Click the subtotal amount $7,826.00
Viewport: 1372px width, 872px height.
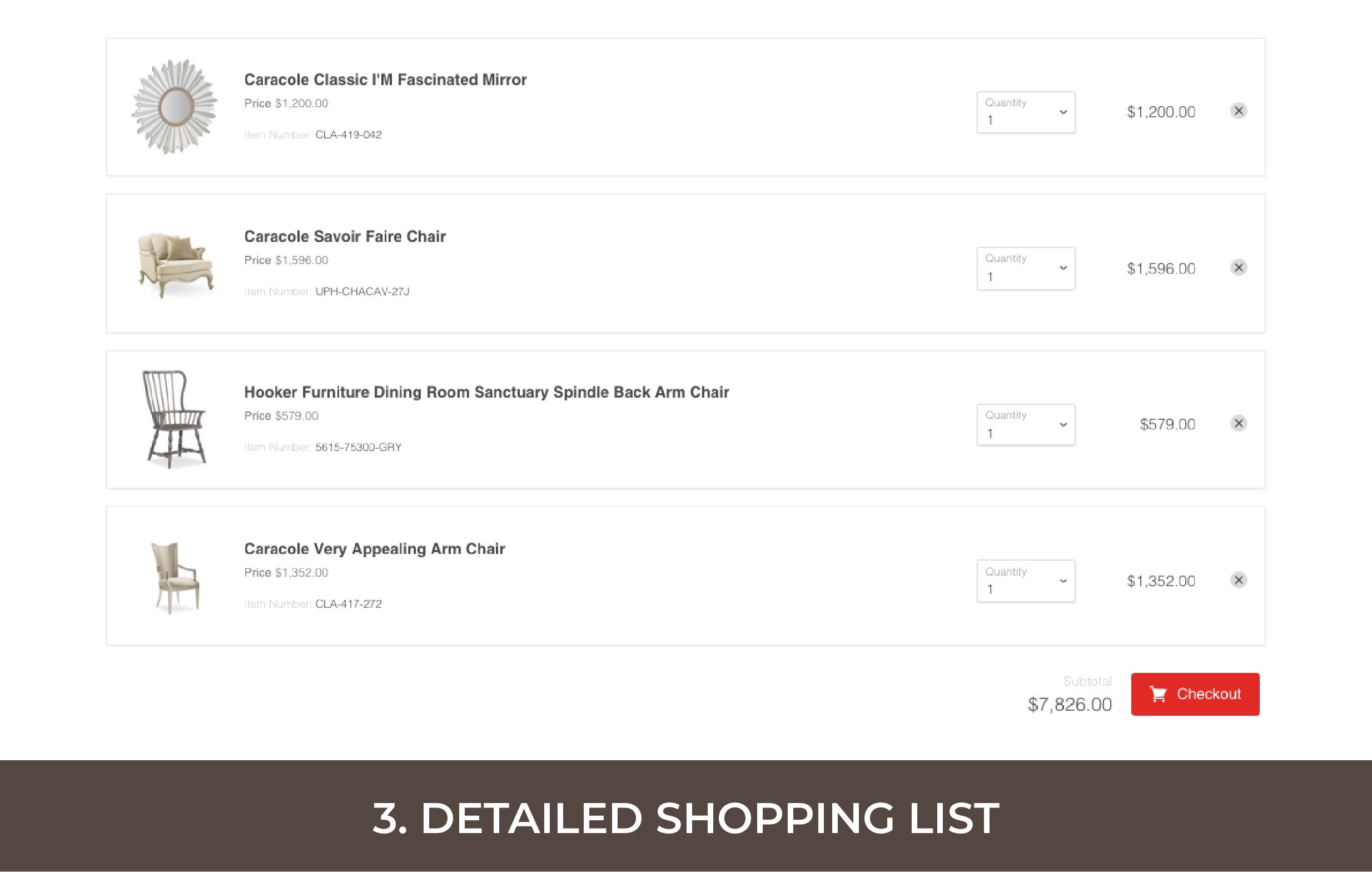click(x=1070, y=705)
